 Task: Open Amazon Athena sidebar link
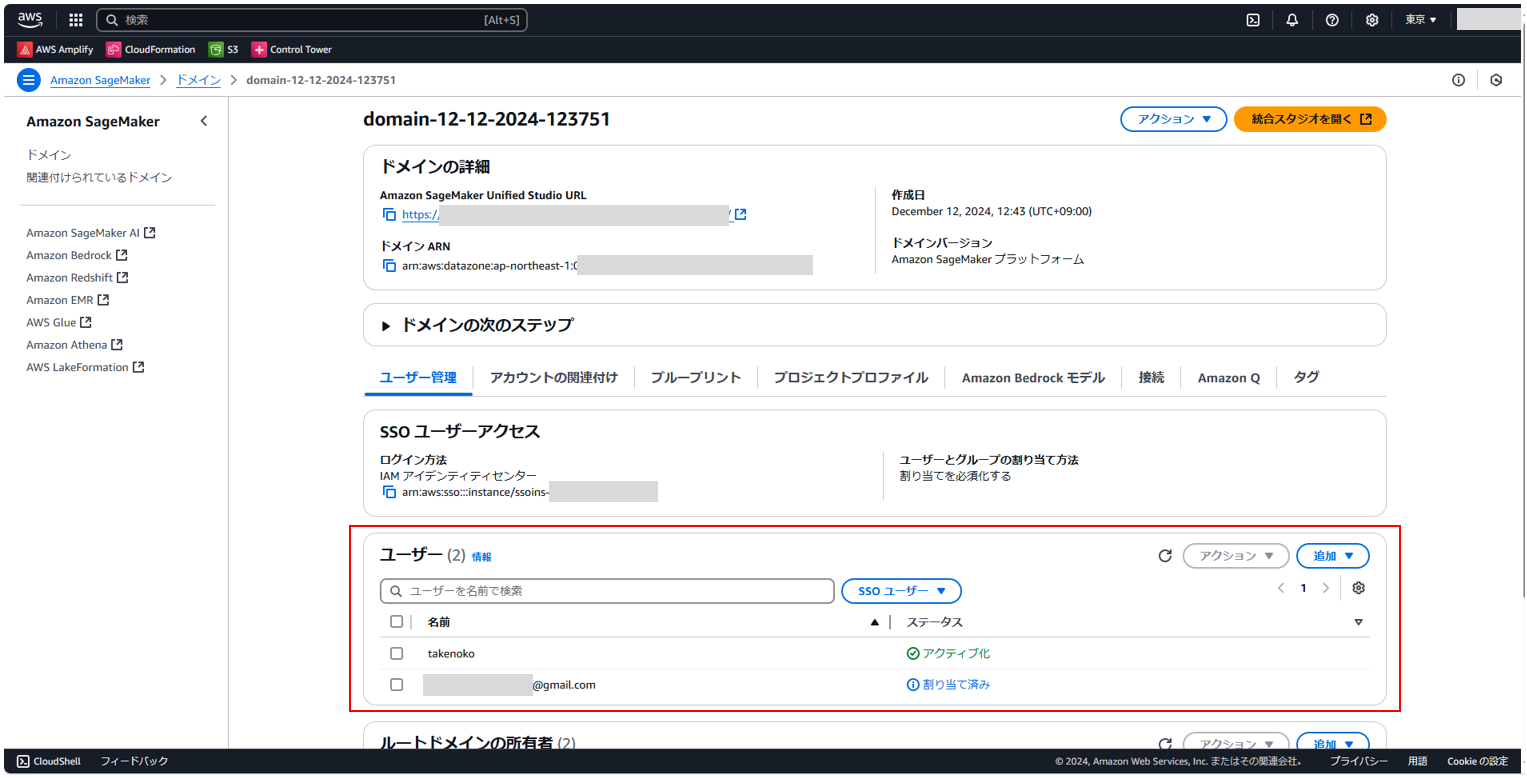click(75, 345)
